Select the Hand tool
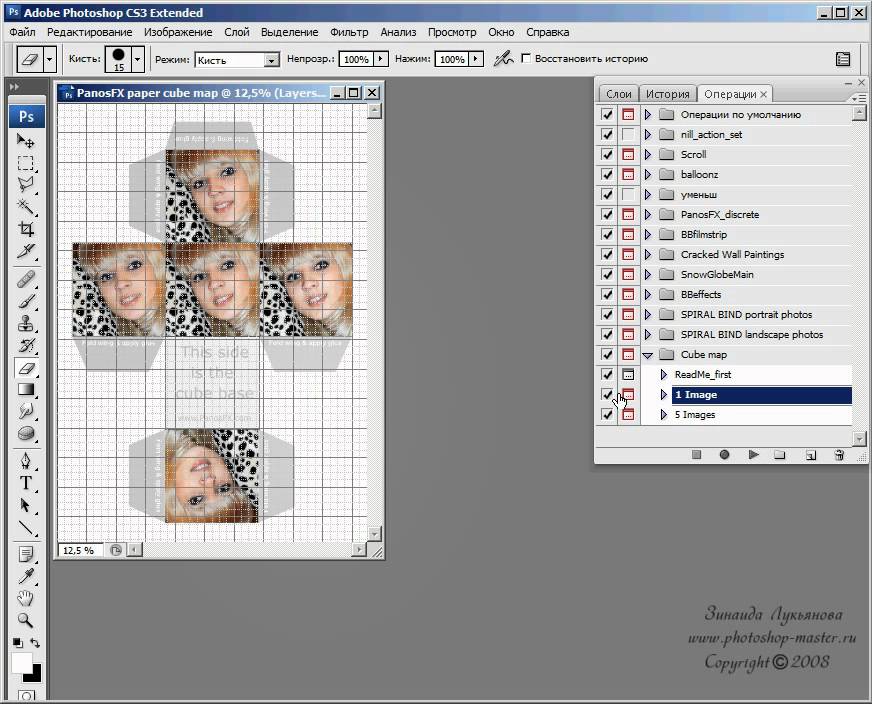Image resolution: width=872 pixels, height=704 pixels. tap(26, 598)
